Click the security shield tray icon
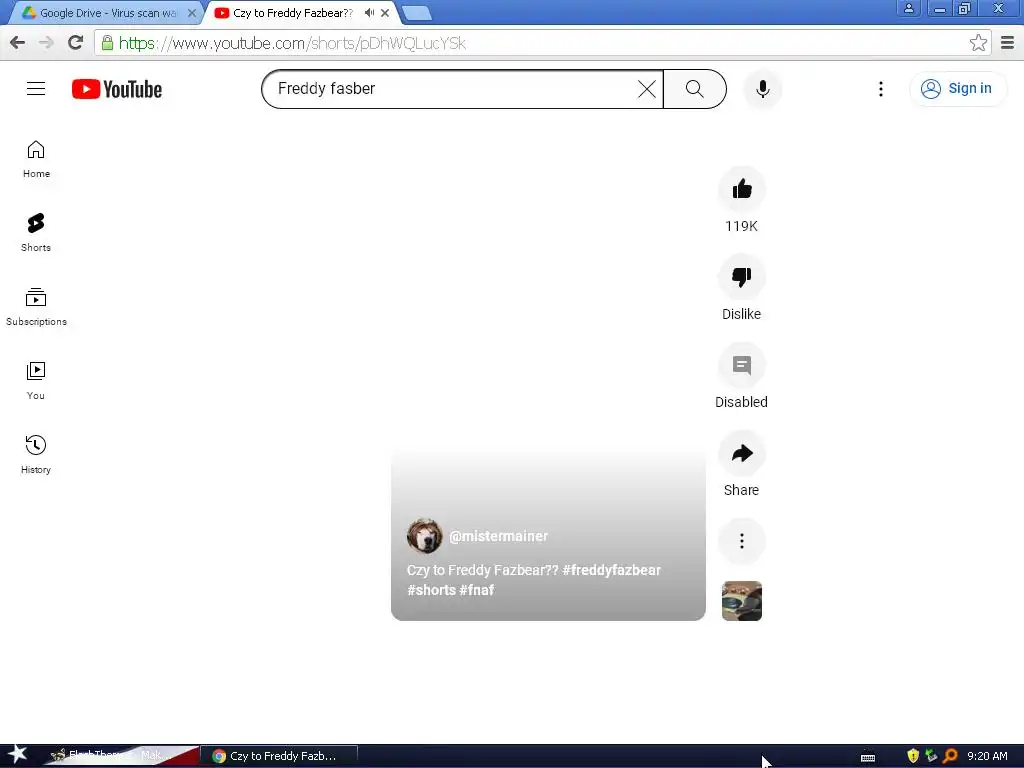Image resolution: width=1024 pixels, height=768 pixels. click(x=913, y=756)
